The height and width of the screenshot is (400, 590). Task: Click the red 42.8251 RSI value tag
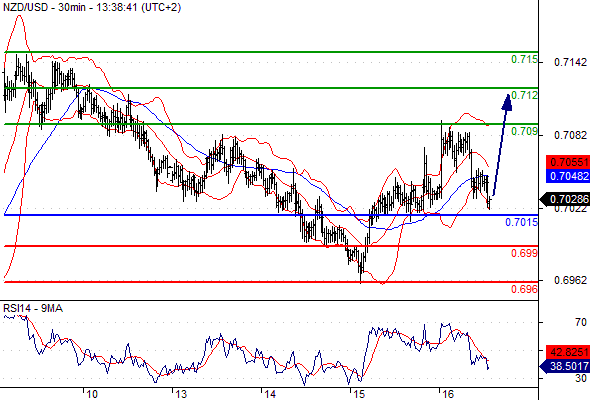(x=568, y=352)
